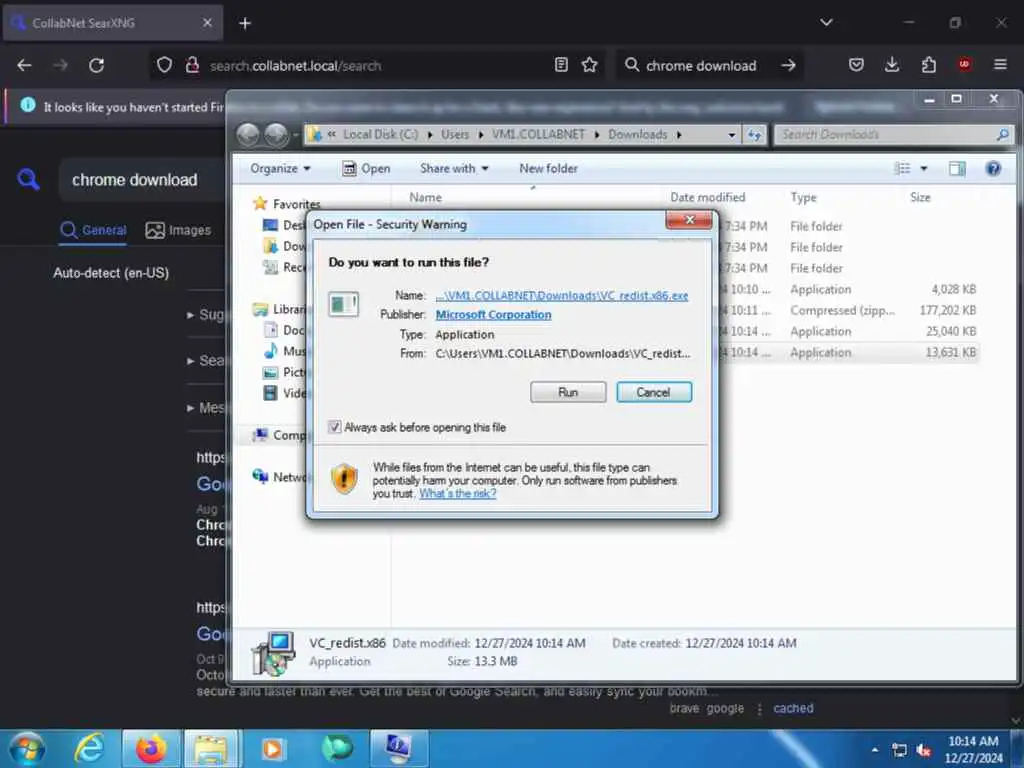Open the address bar history dropdown
This screenshot has width=1024, height=768.
(731, 135)
